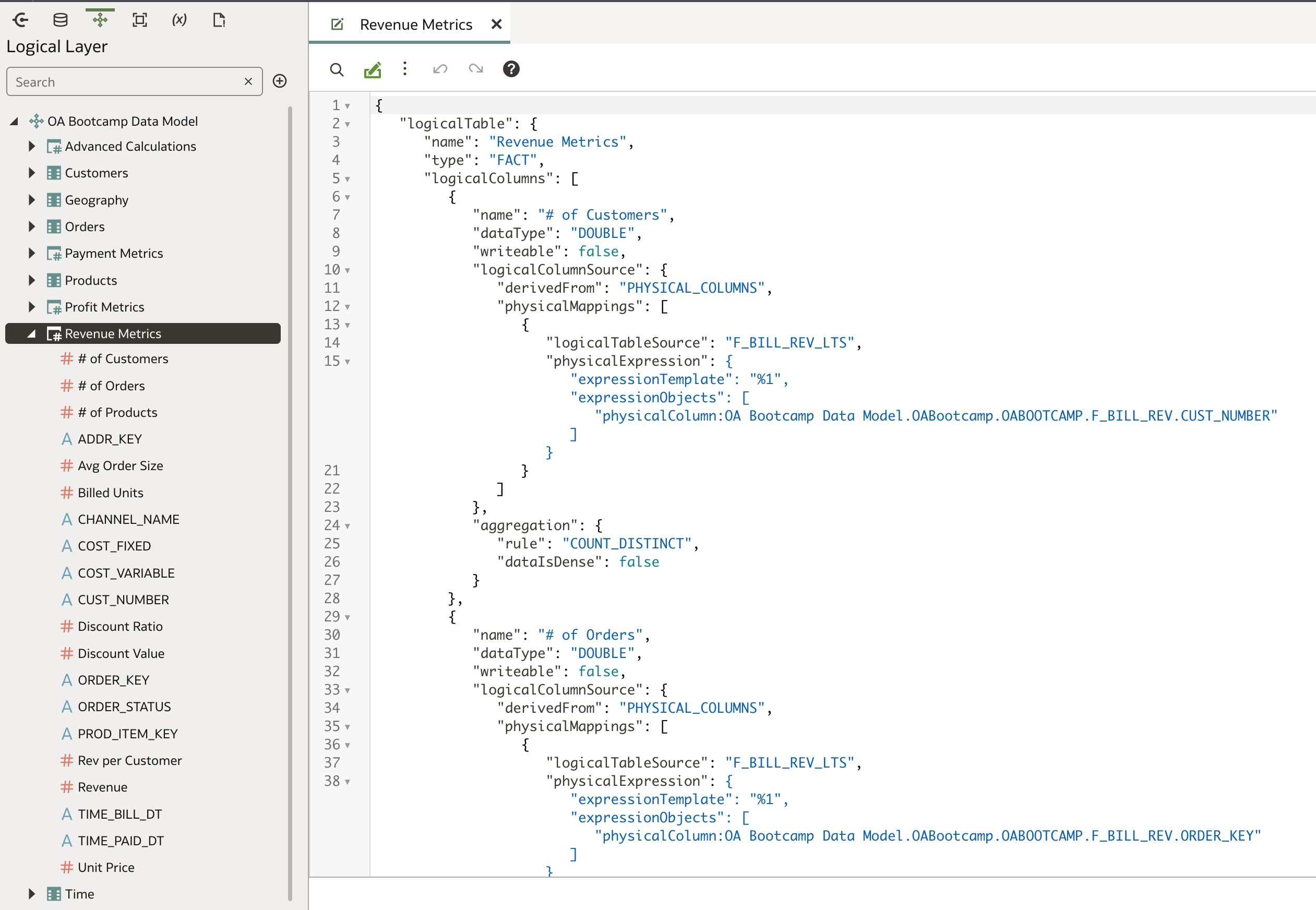This screenshot has width=1316, height=910.
Task: Fold code at line 29
Action: point(347,617)
